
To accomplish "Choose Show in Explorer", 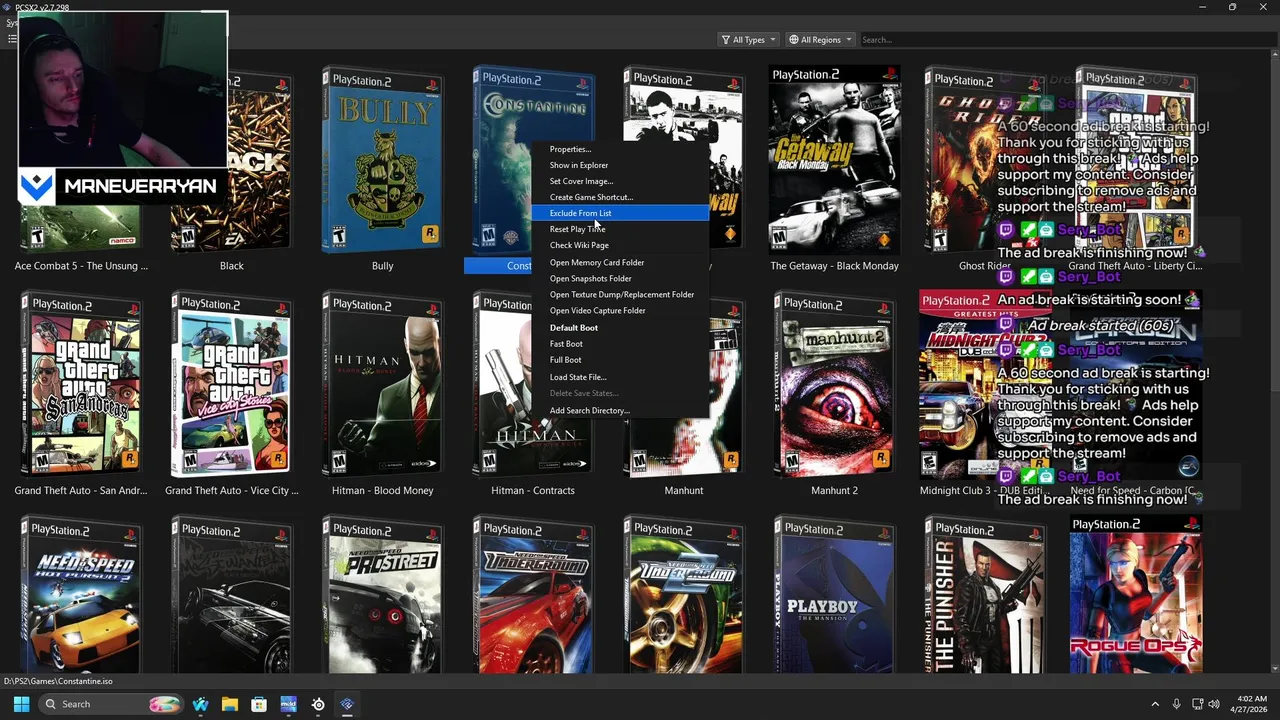I will [620, 165].
